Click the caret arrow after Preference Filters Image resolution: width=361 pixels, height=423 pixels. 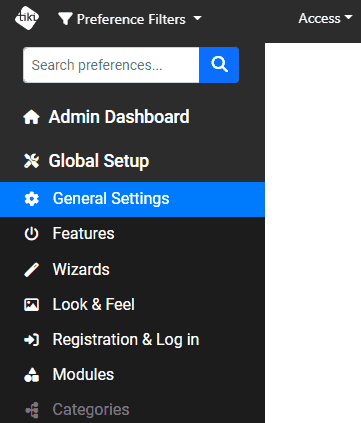pos(198,18)
